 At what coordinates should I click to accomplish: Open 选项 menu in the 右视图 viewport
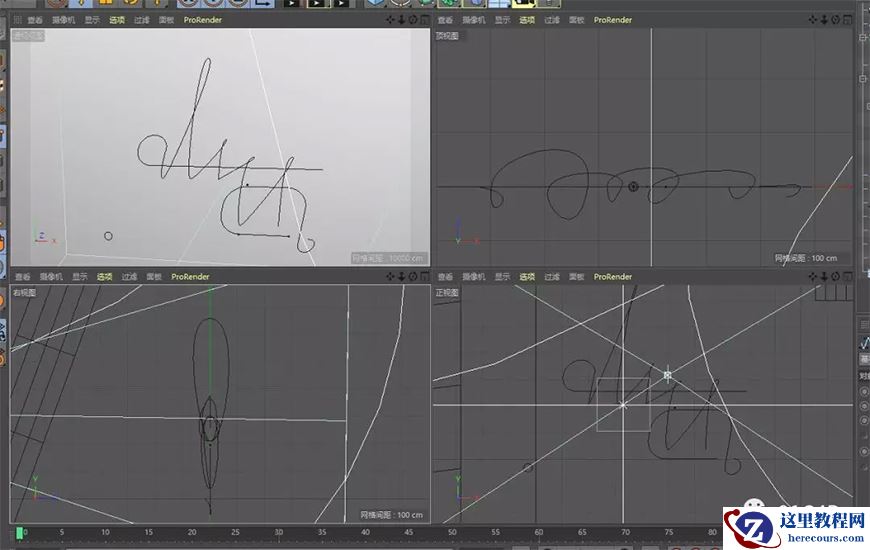pos(105,276)
